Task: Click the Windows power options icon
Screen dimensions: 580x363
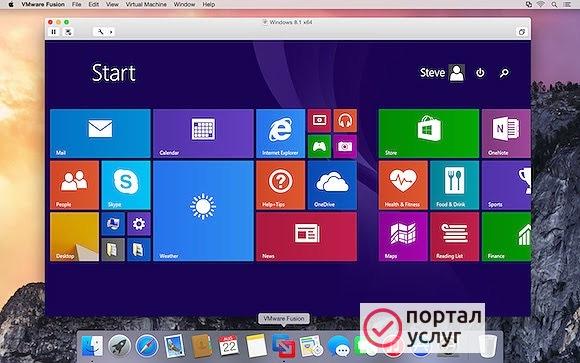Action: pos(480,73)
